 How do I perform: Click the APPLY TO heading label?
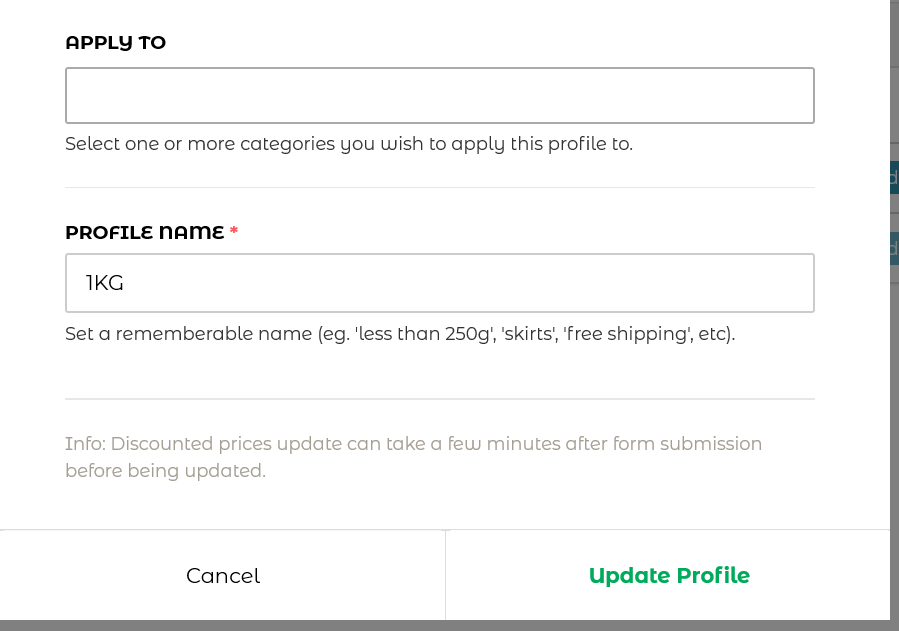115,43
